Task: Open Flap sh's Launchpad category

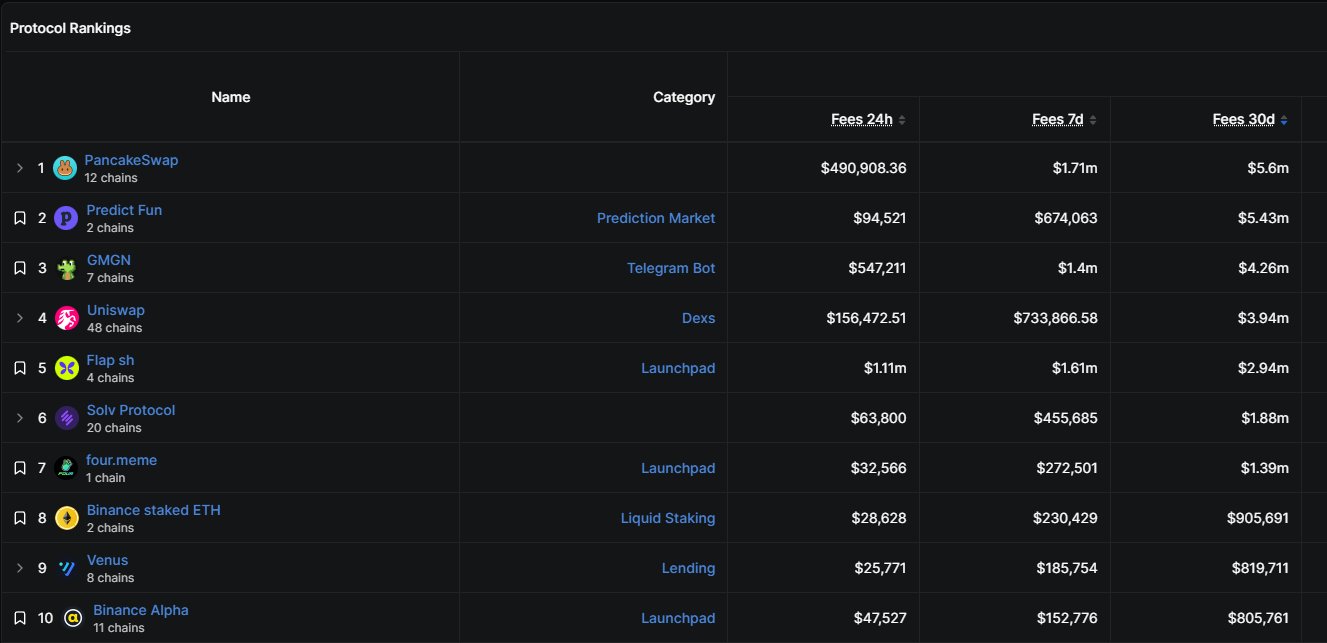Action: (x=678, y=368)
